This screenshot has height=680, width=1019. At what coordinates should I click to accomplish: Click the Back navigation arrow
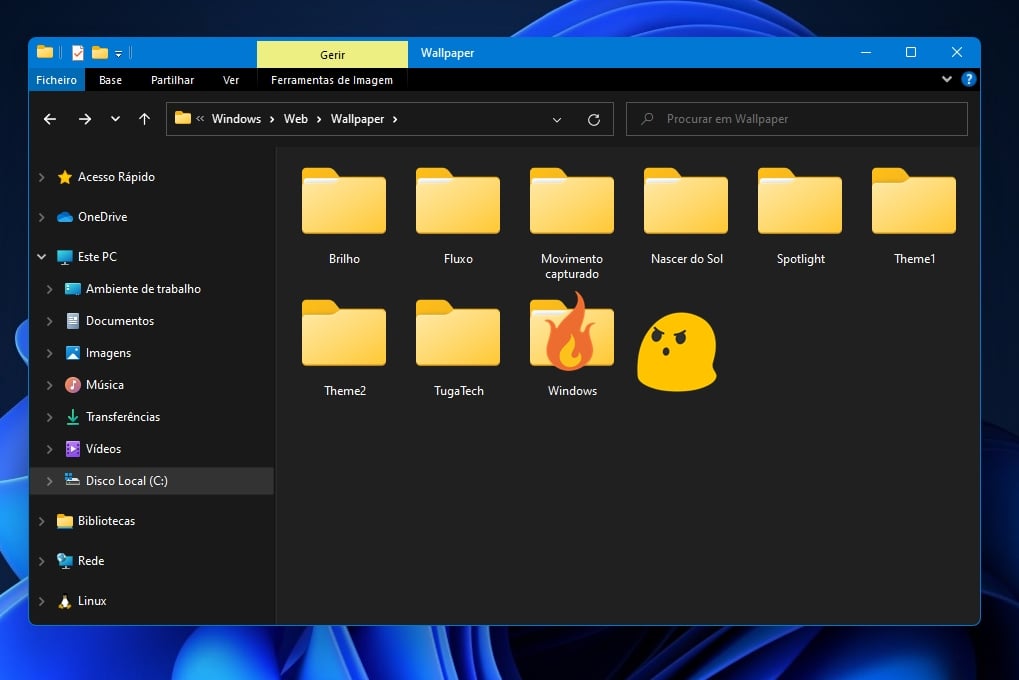[50, 119]
